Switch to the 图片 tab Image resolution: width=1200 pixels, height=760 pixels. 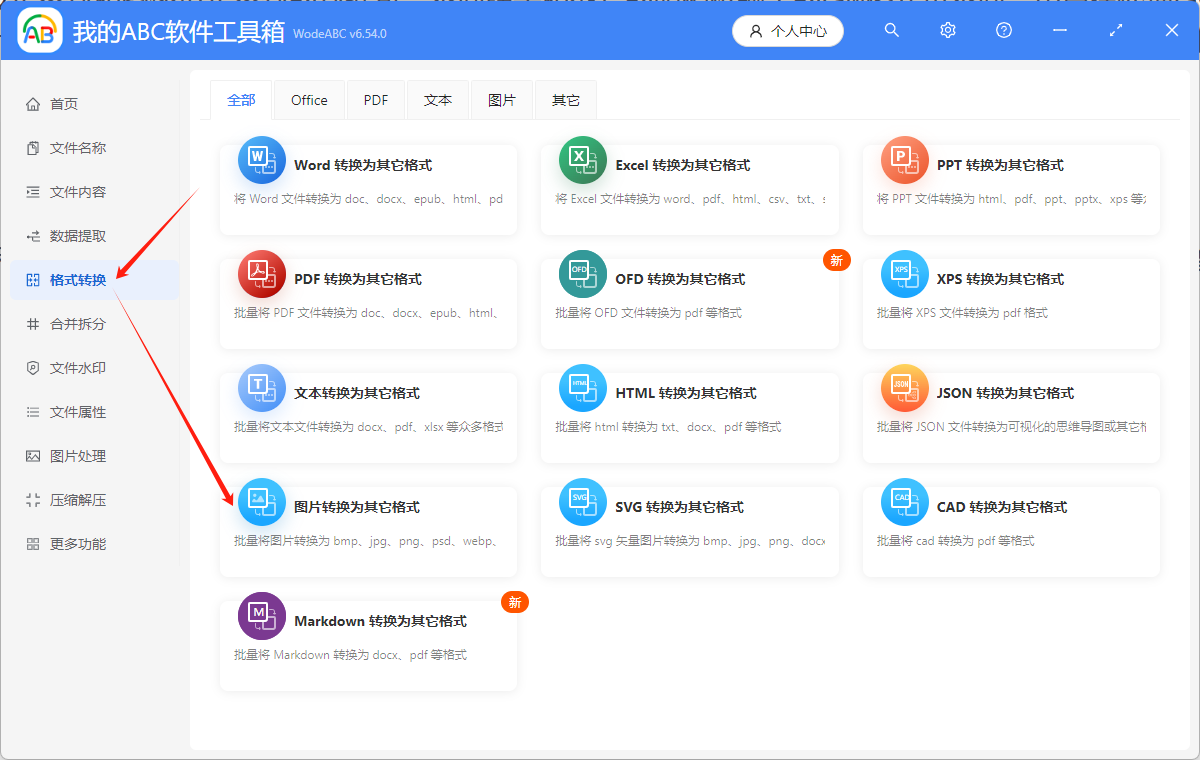(502, 99)
